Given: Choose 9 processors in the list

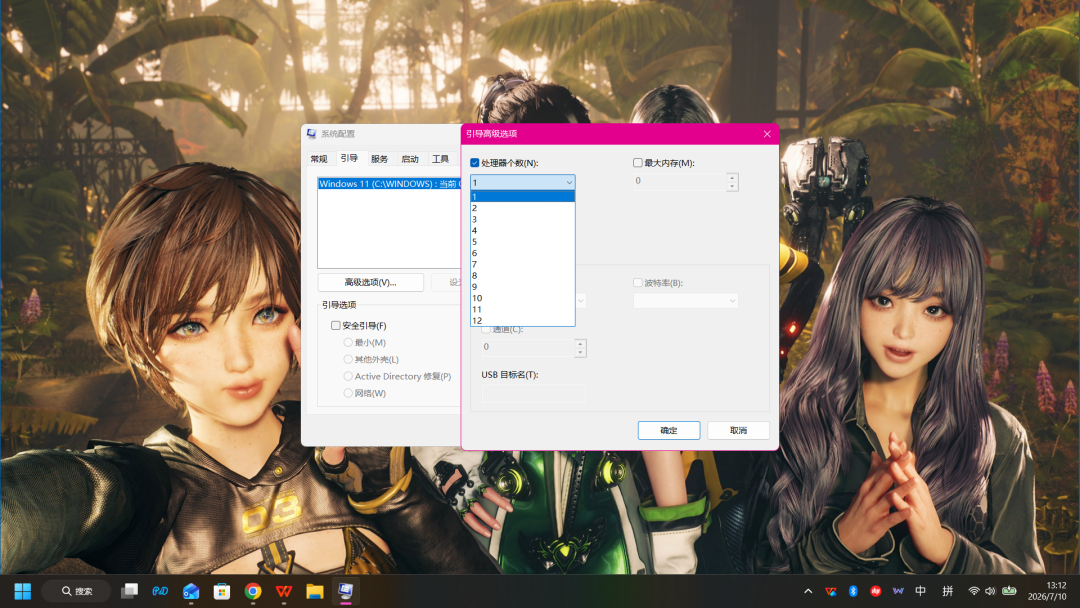Looking at the screenshot, I should (x=523, y=287).
